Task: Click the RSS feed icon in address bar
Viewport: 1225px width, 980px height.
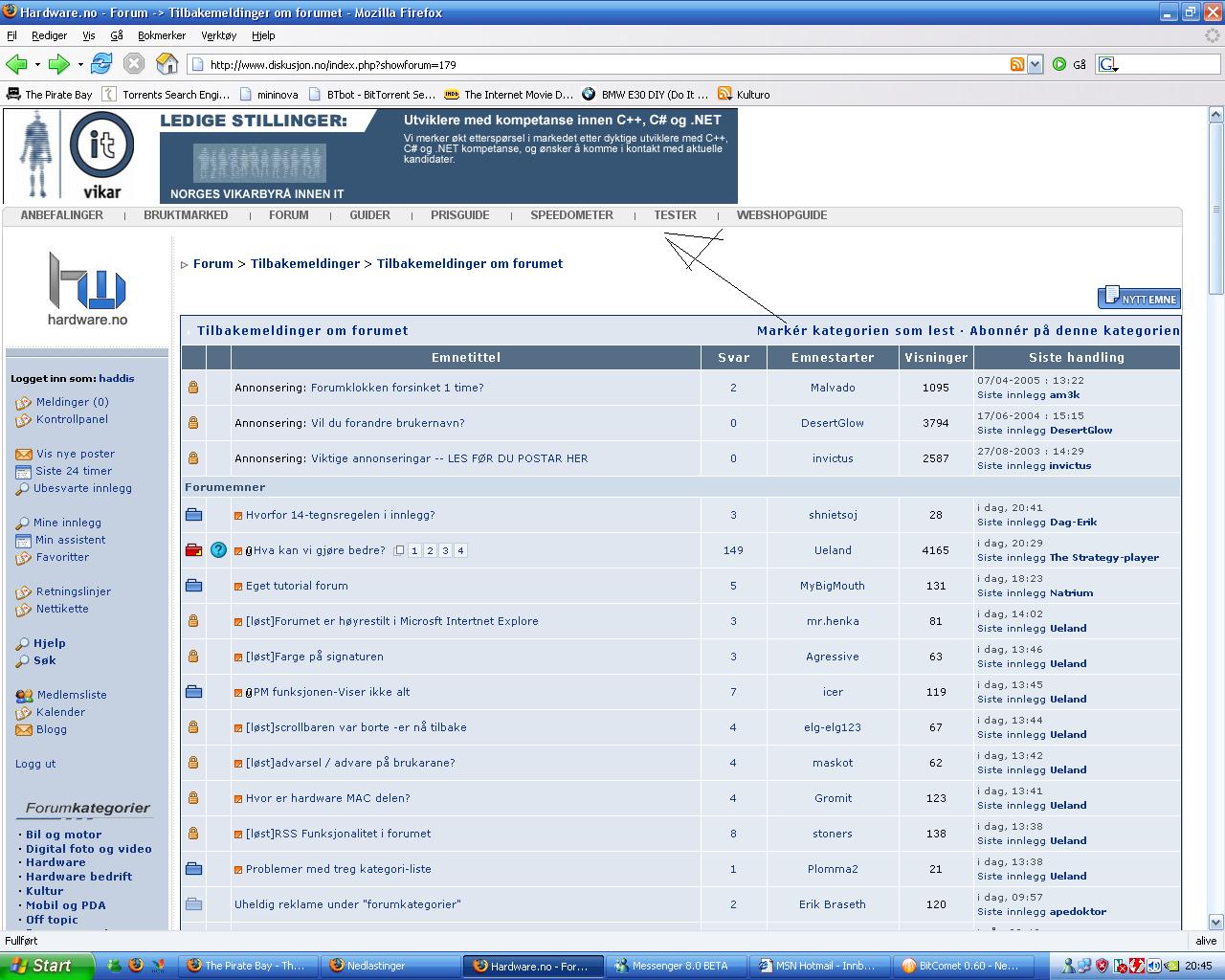Action: coord(1017,64)
